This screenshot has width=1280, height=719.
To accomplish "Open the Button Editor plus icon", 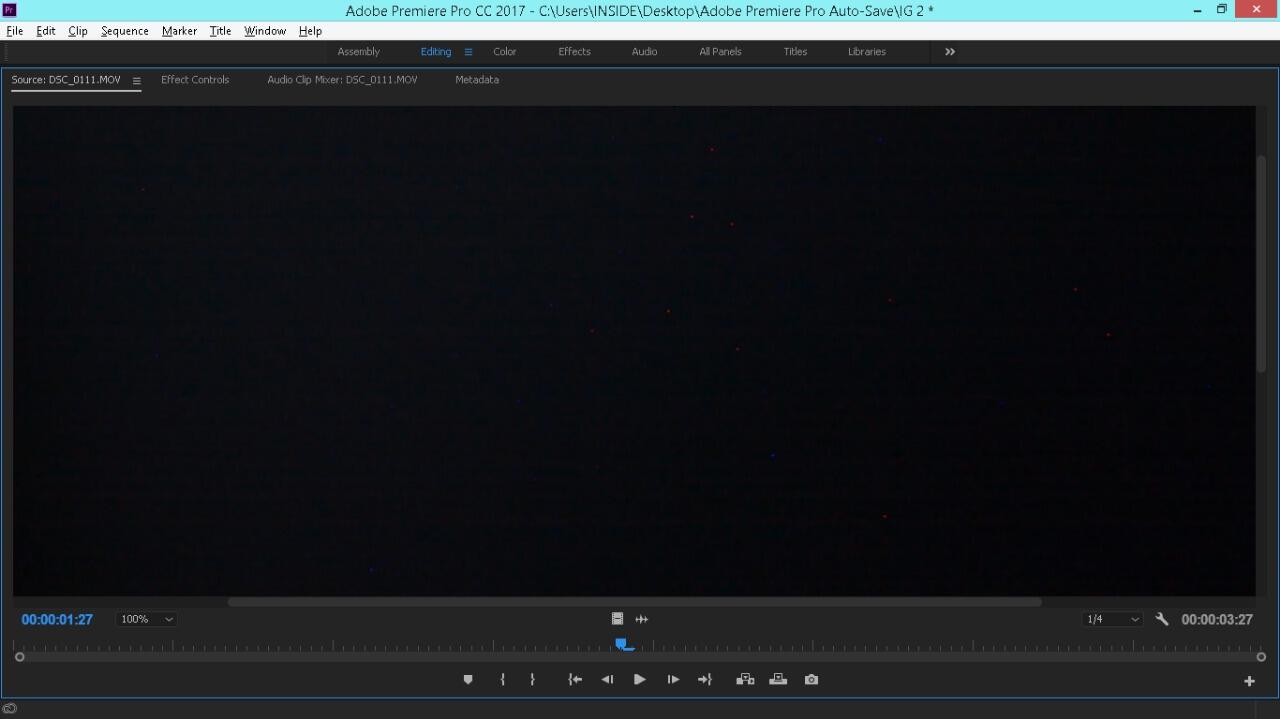I will pyautogui.click(x=1249, y=681).
